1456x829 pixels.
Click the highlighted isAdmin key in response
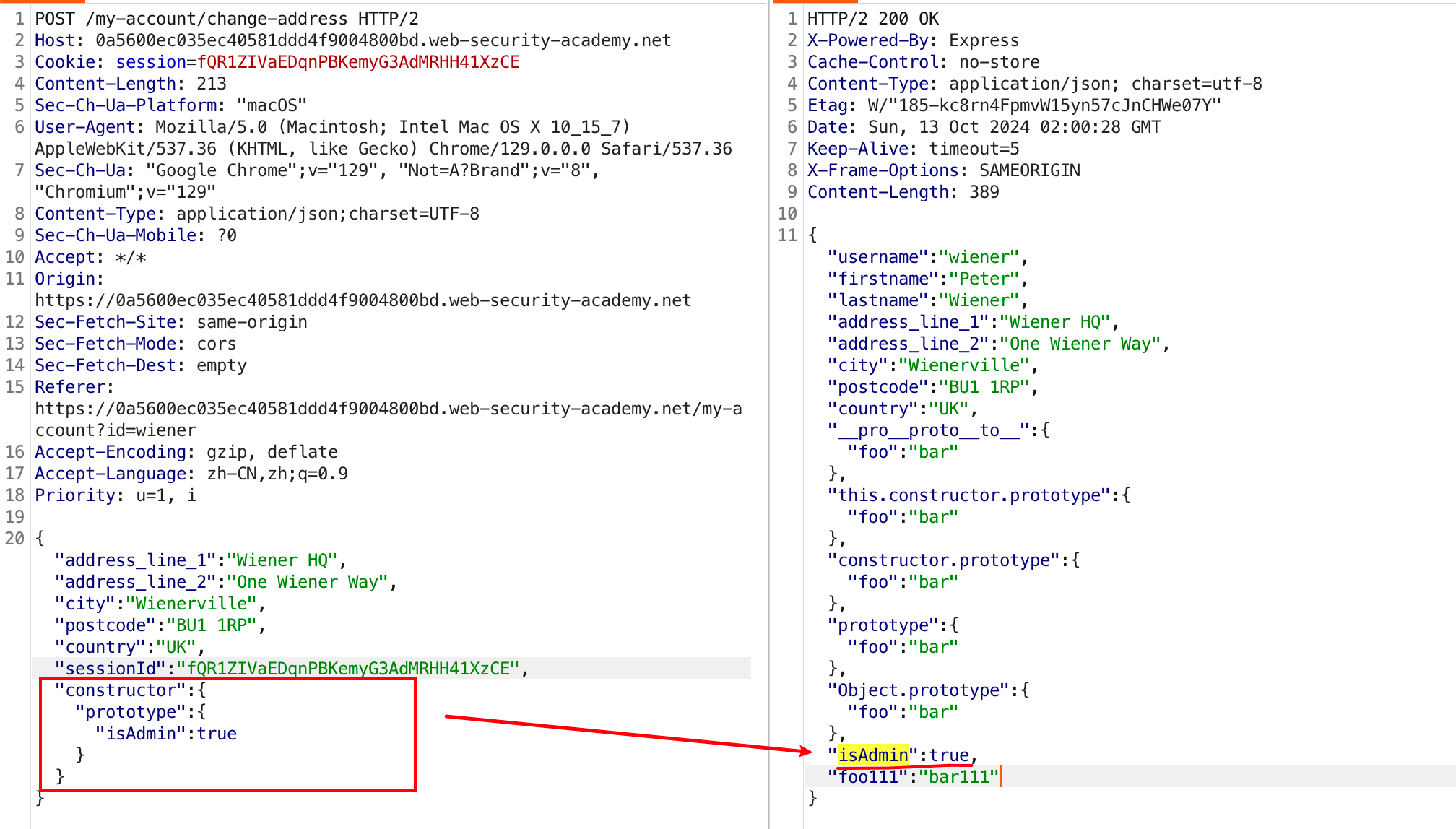coord(872,755)
